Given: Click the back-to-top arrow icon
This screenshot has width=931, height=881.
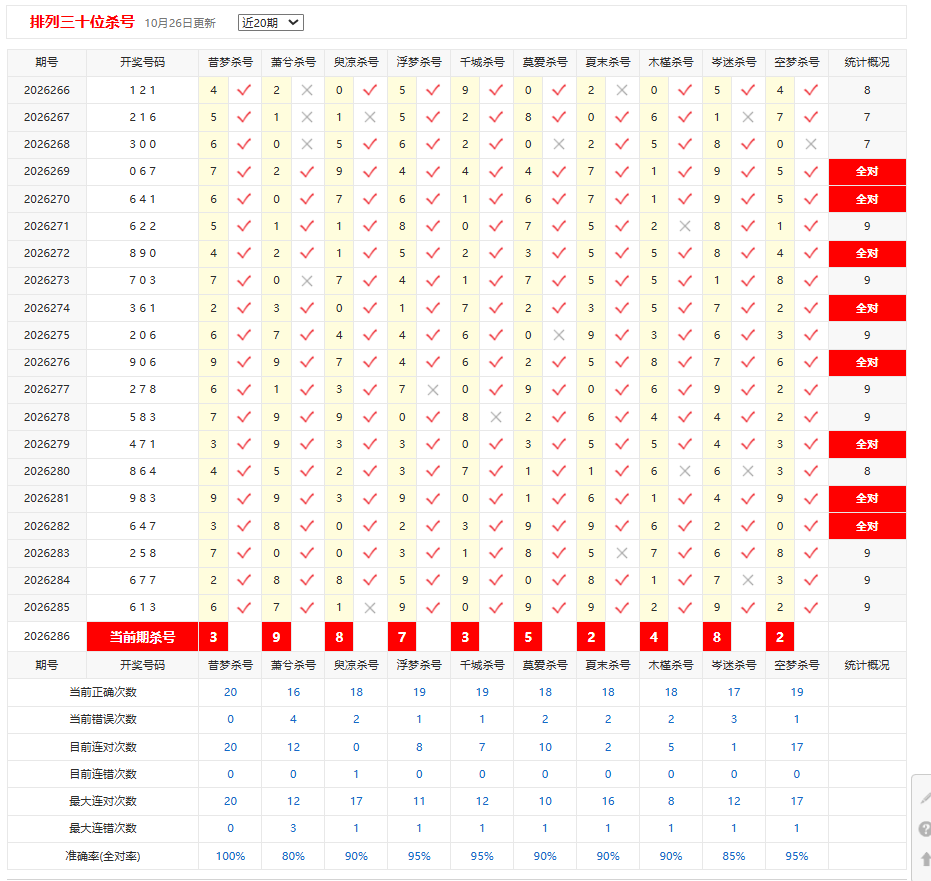Looking at the screenshot, I should (926, 858).
